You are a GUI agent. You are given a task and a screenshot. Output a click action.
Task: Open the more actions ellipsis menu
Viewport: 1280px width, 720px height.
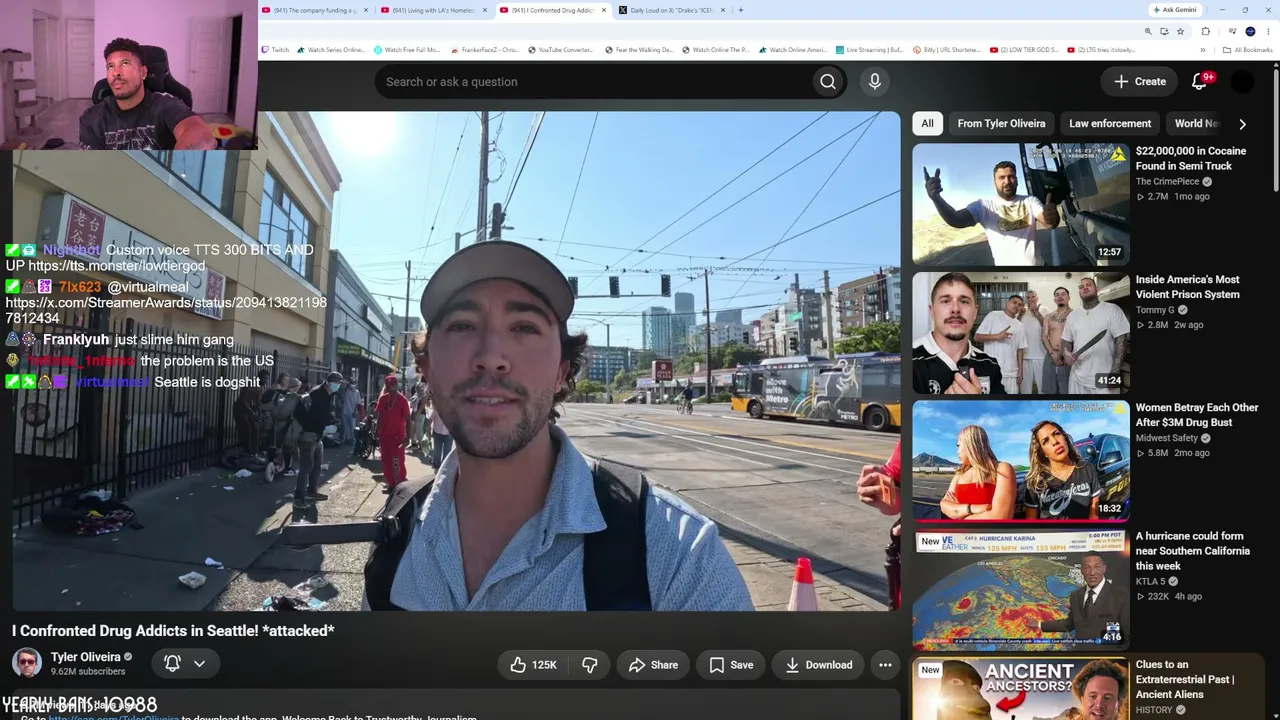pos(885,665)
